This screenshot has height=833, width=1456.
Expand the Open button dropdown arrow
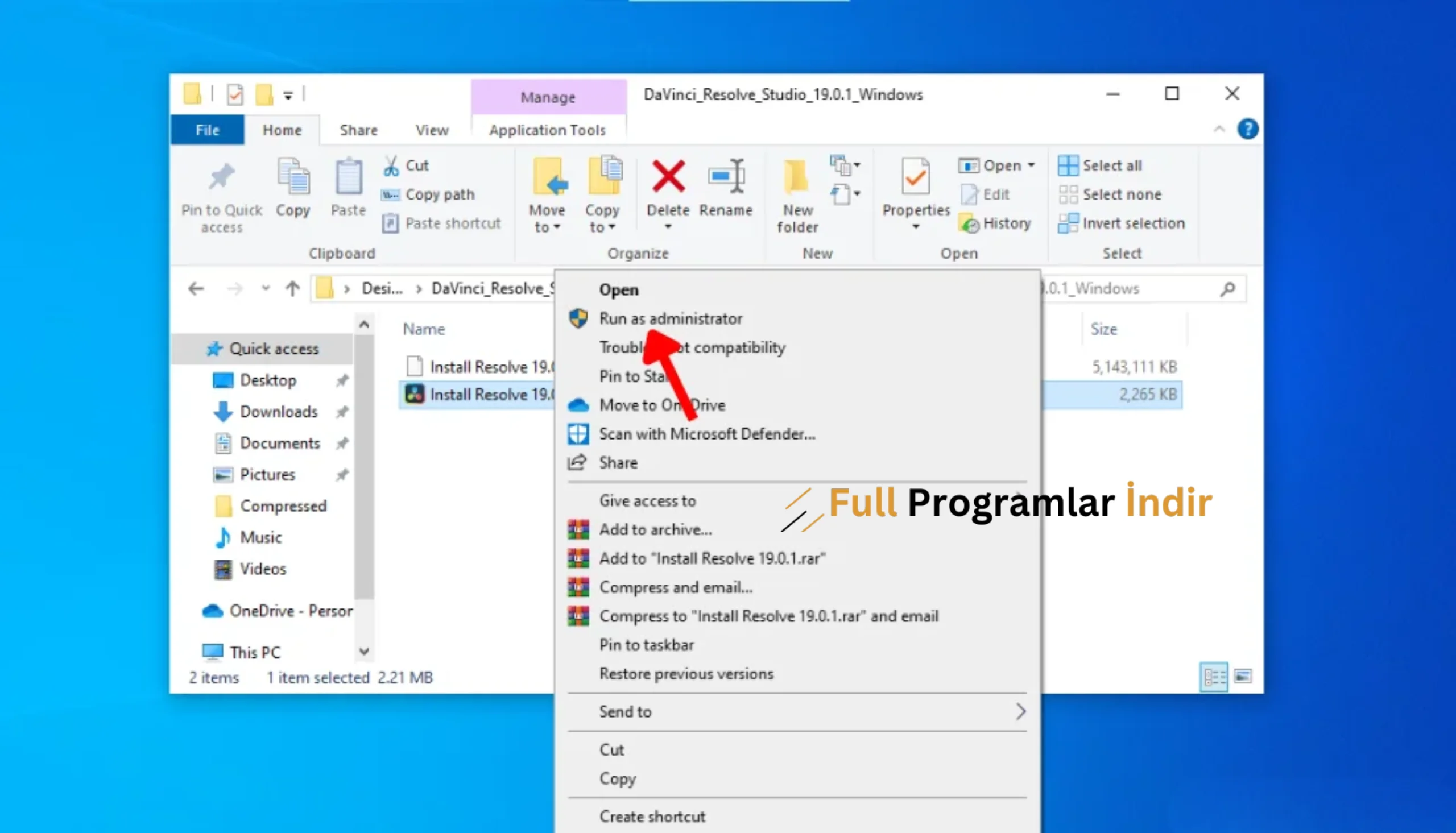(x=1032, y=165)
